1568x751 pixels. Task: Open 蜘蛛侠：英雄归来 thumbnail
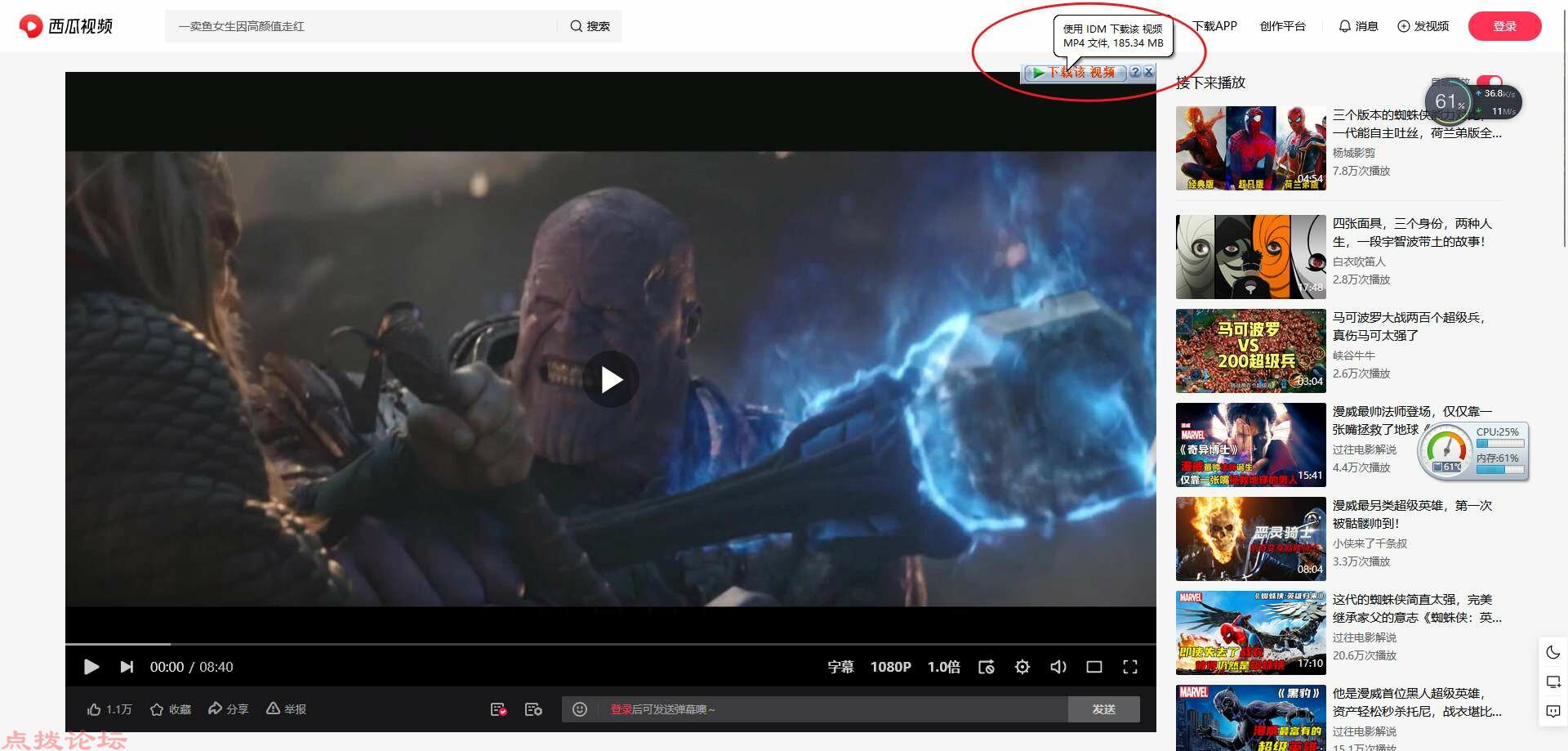point(1250,633)
